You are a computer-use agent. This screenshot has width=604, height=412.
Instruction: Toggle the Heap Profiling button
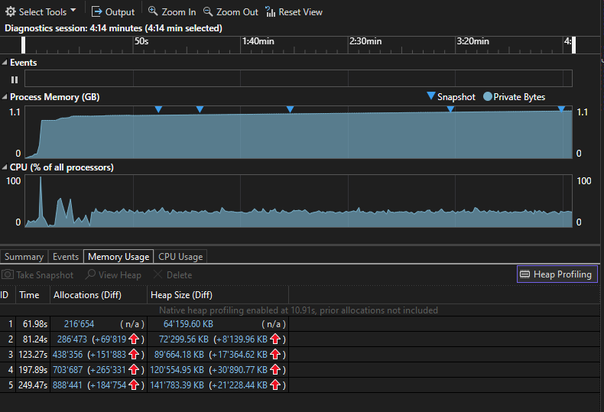click(x=557, y=274)
